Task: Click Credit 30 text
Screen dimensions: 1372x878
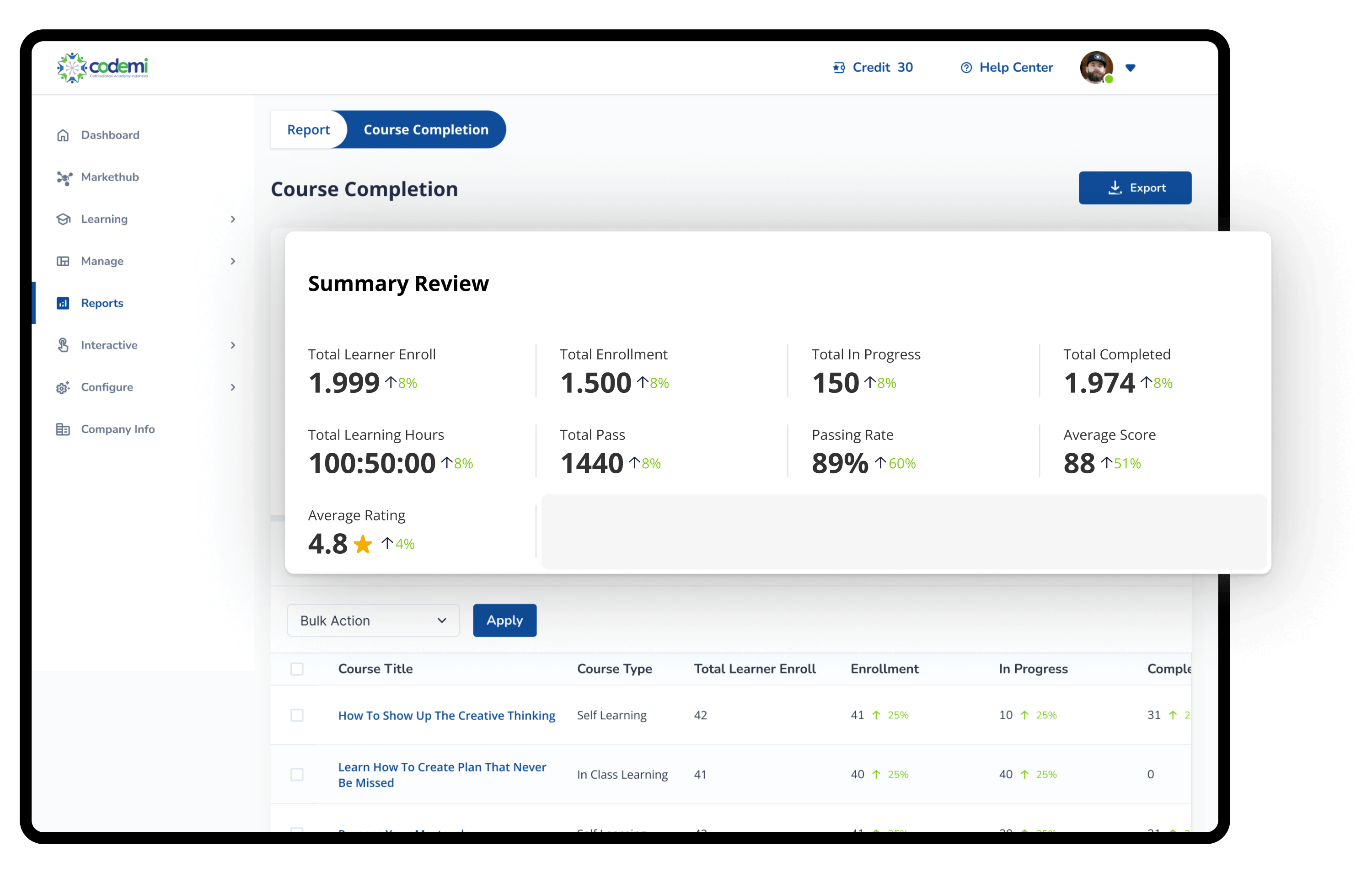Action: point(882,68)
